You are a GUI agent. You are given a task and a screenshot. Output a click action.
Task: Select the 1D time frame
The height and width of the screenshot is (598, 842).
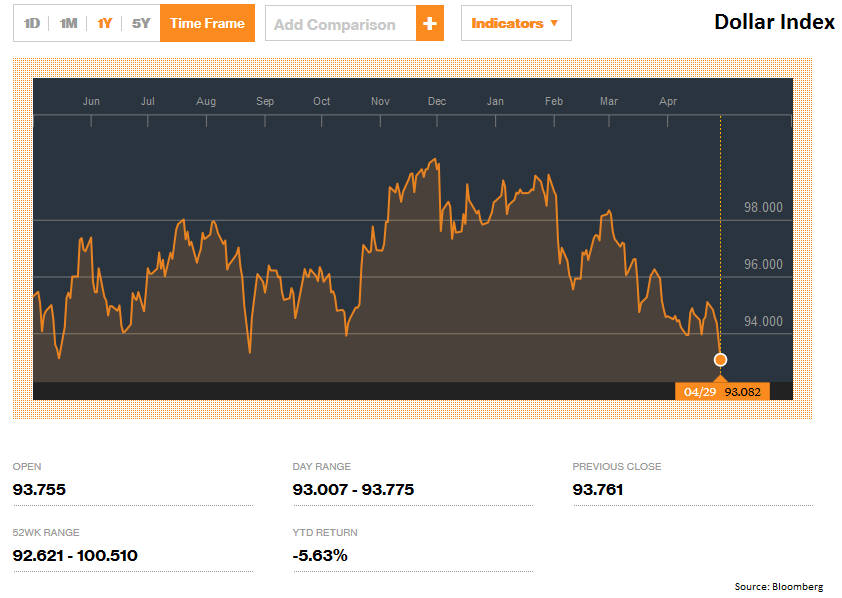(x=30, y=22)
